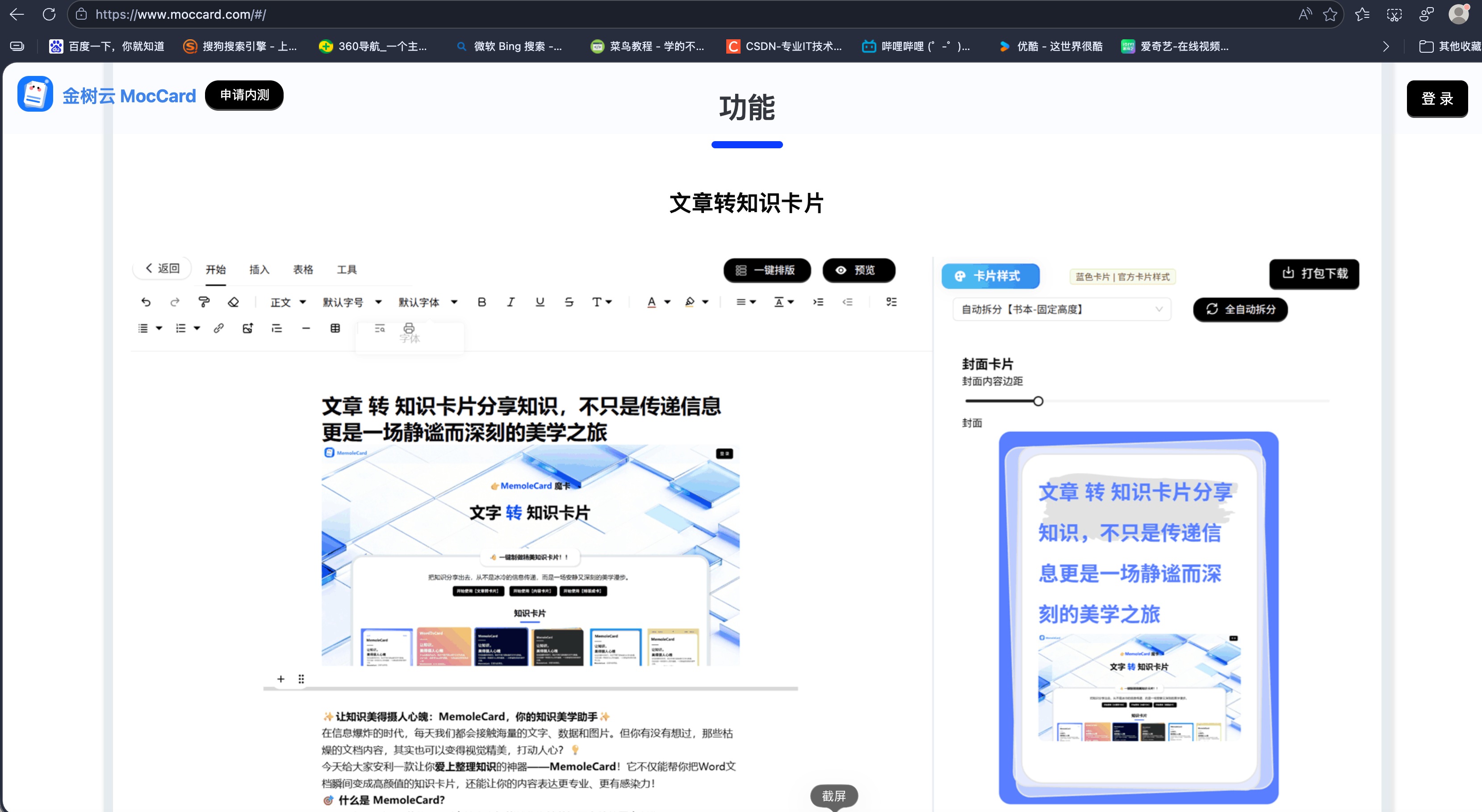Expand the bookmarks bar overflow chevron
Viewport: 1482px width, 812px height.
tap(1386, 46)
